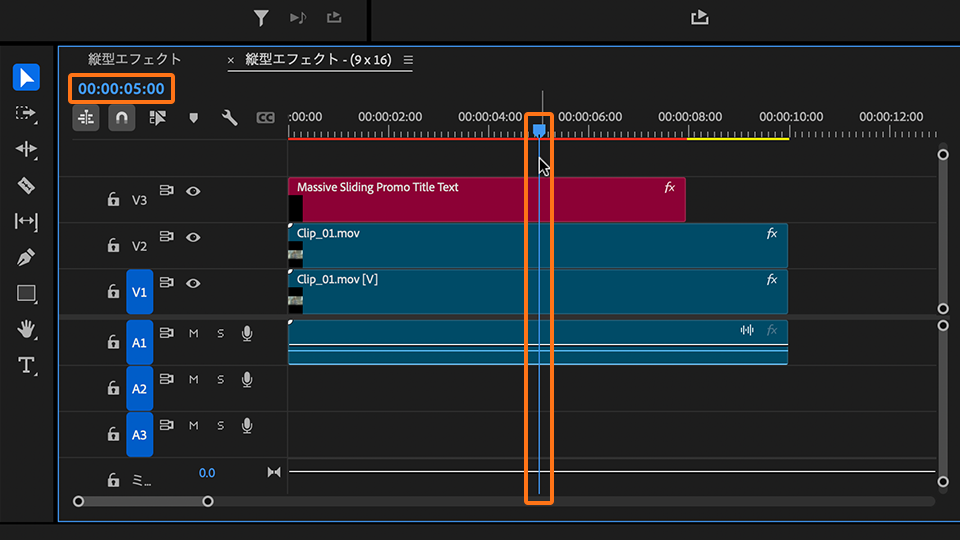960x540 pixels.
Task: Open the filter funnel options
Action: coord(261,17)
